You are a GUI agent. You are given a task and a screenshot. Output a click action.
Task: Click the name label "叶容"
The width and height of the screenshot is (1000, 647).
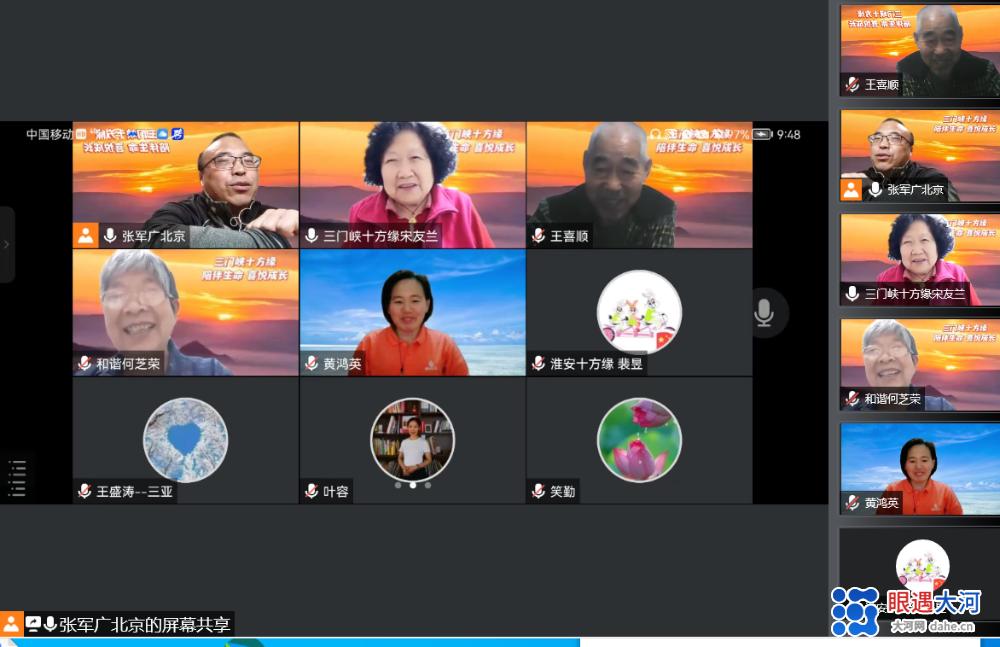335,491
